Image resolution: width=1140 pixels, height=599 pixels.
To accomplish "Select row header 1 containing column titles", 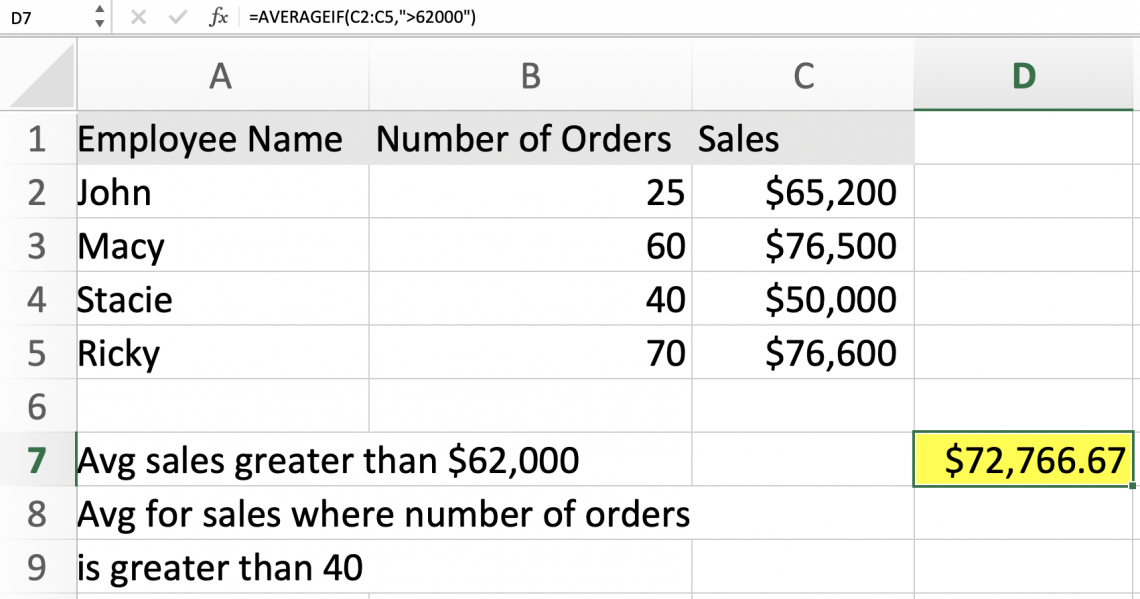I will tap(38, 139).
